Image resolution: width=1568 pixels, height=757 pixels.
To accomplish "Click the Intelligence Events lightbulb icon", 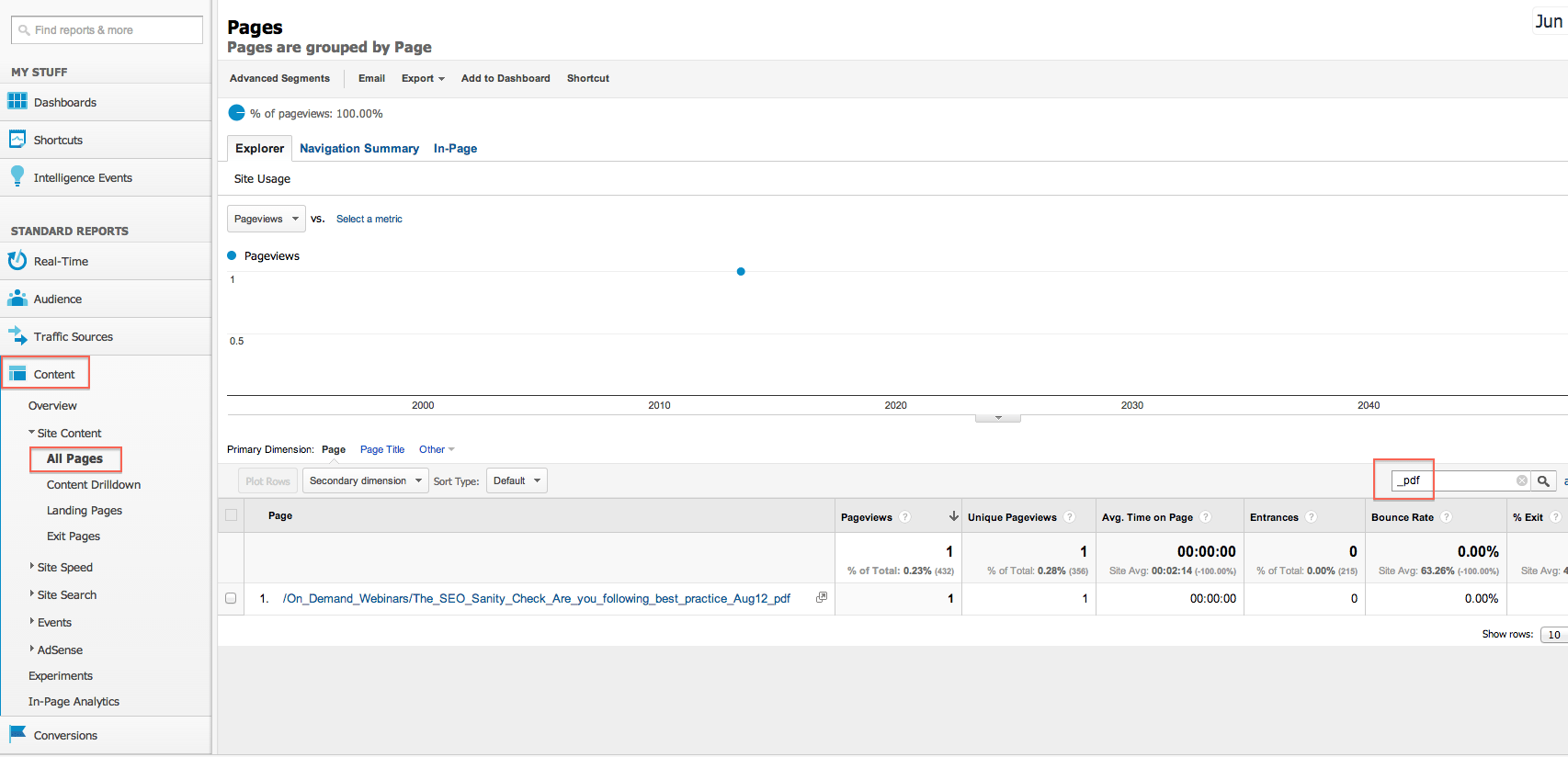I will 17,176.
